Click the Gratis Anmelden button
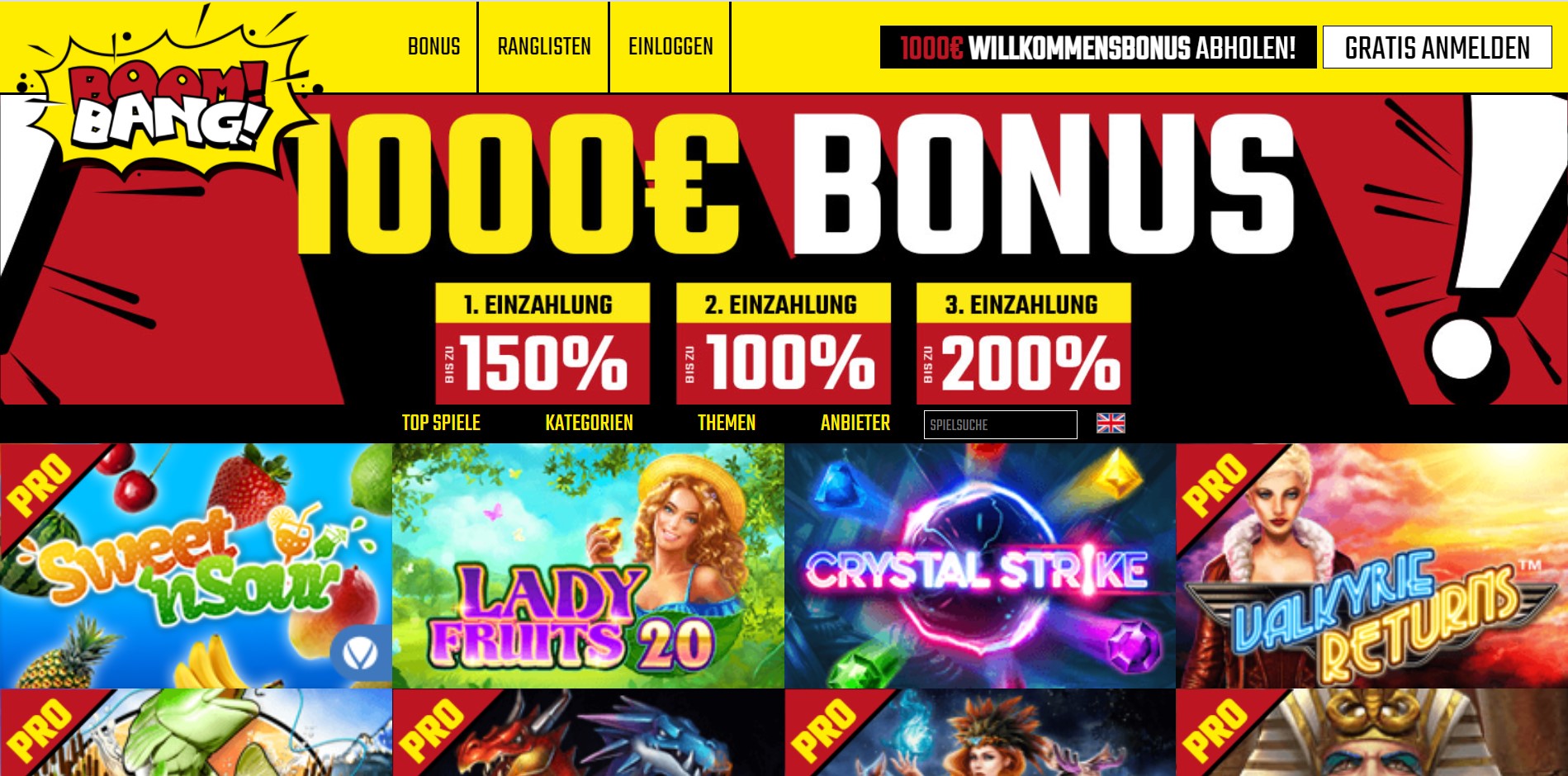The width and height of the screenshot is (1568, 776). (1438, 48)
